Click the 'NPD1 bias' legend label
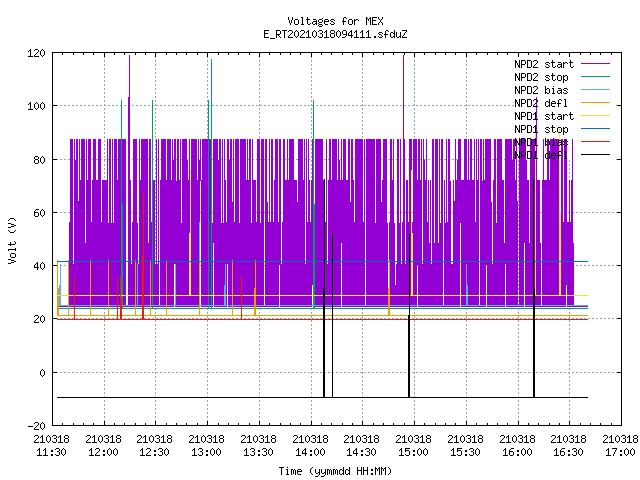The image size is (640, 480). (541, 142)
